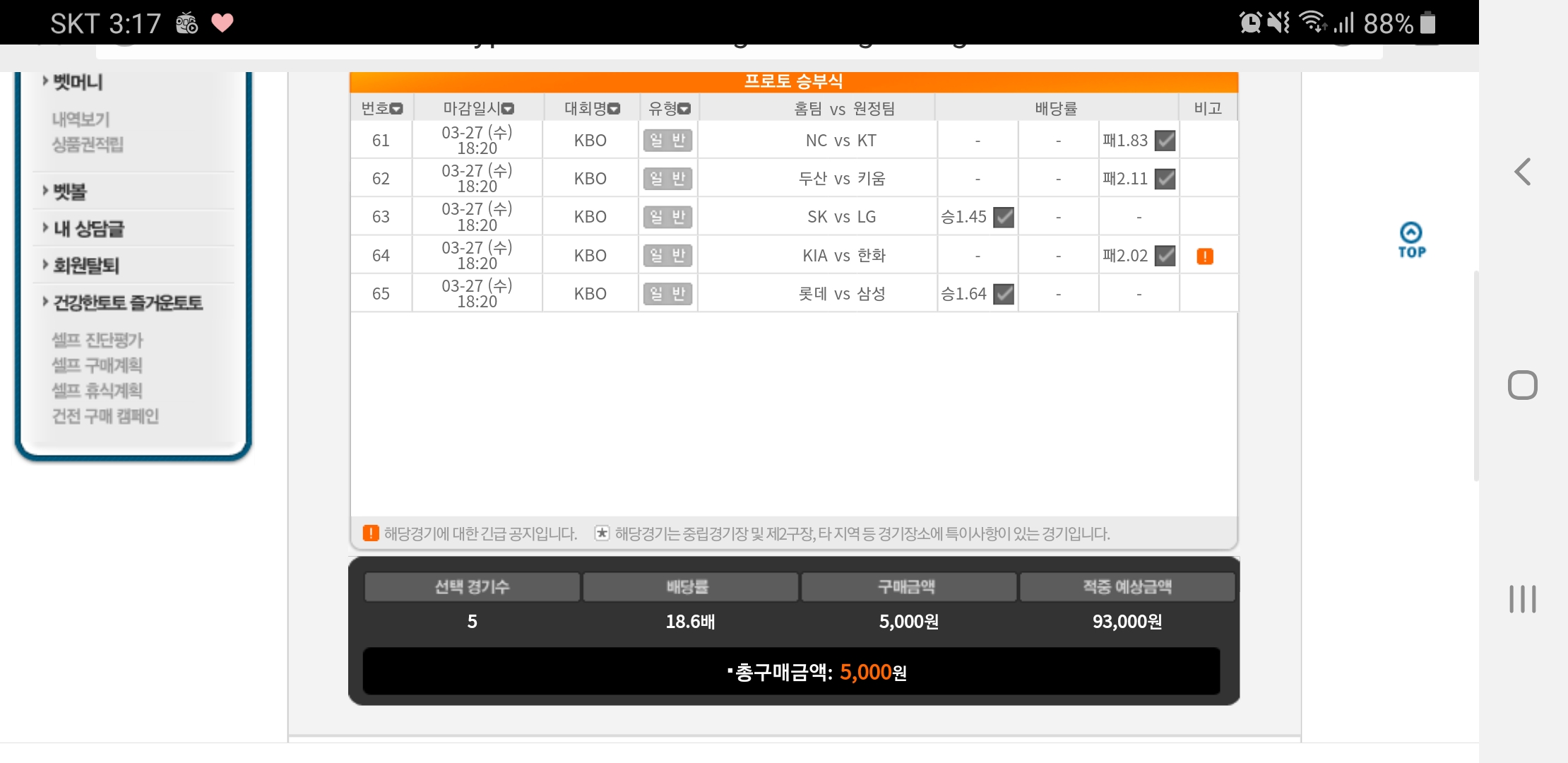Click 일반 type badge for match 65
1568x763 pixels.
coord(667,293)
